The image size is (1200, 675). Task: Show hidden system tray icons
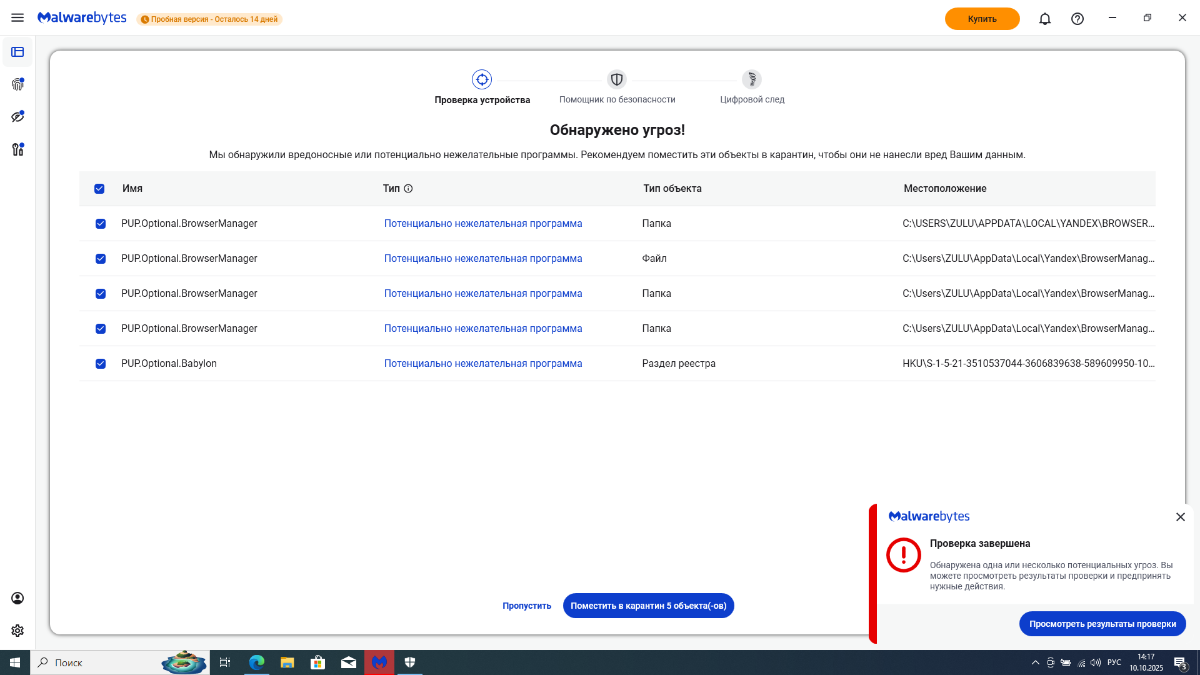point(1035,663)
